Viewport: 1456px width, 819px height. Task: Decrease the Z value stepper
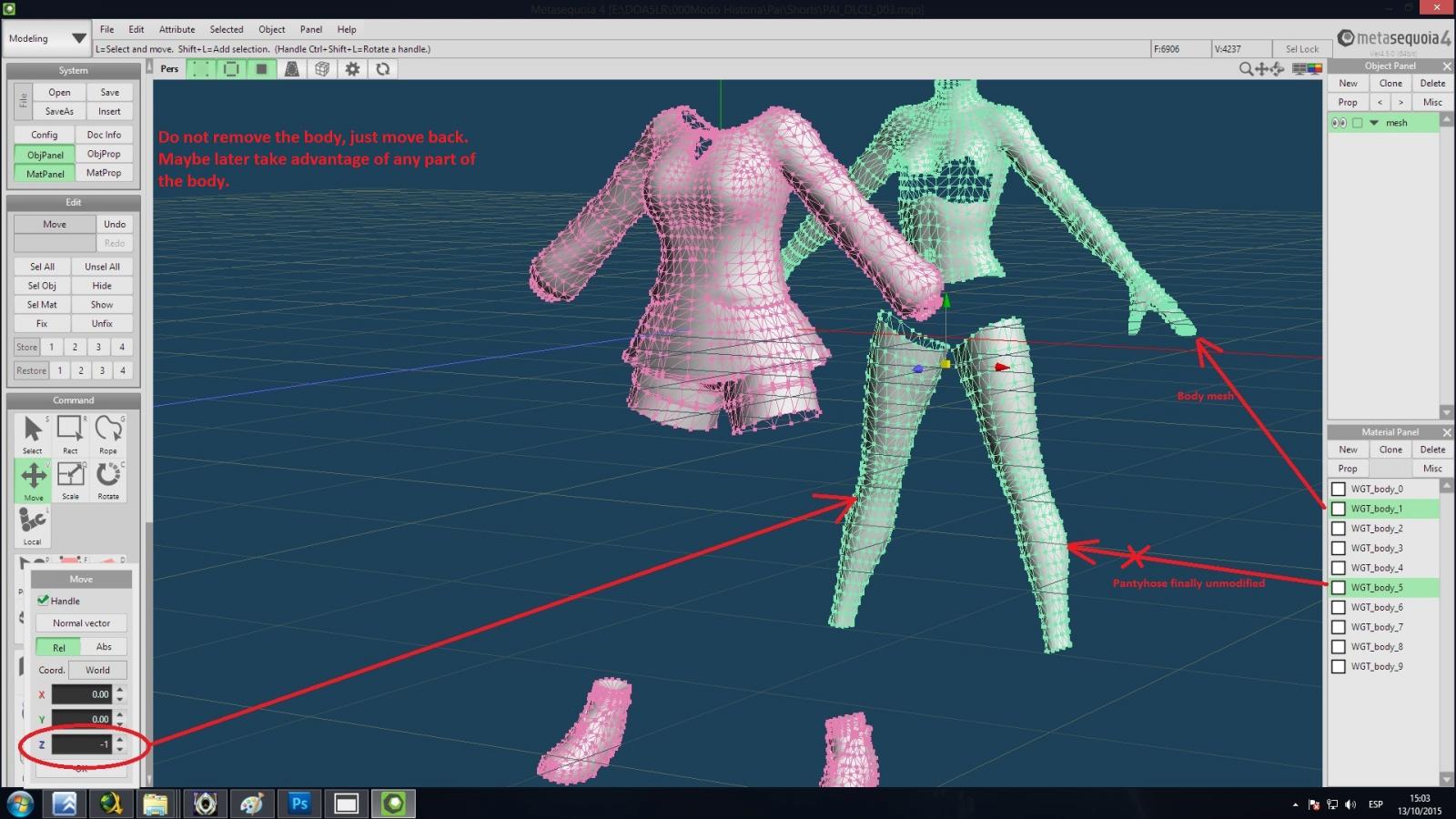(120, 749)
